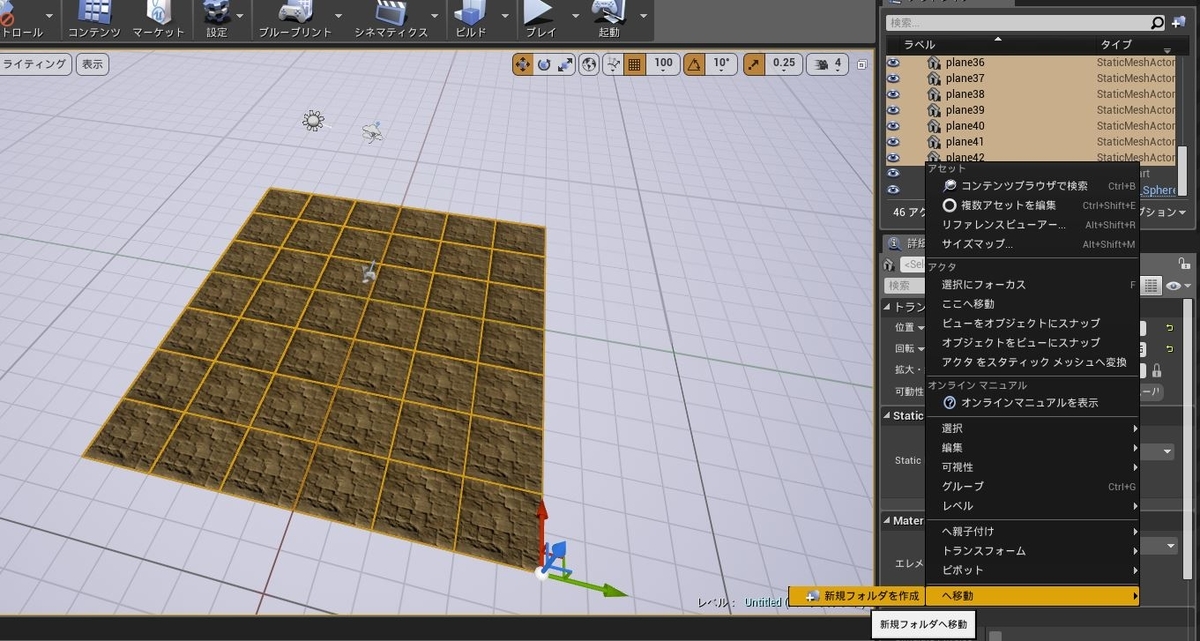This screenshot has width=1200, height=641.
Task: Toggle visibility eye for plane39
Action: (894, 110)
